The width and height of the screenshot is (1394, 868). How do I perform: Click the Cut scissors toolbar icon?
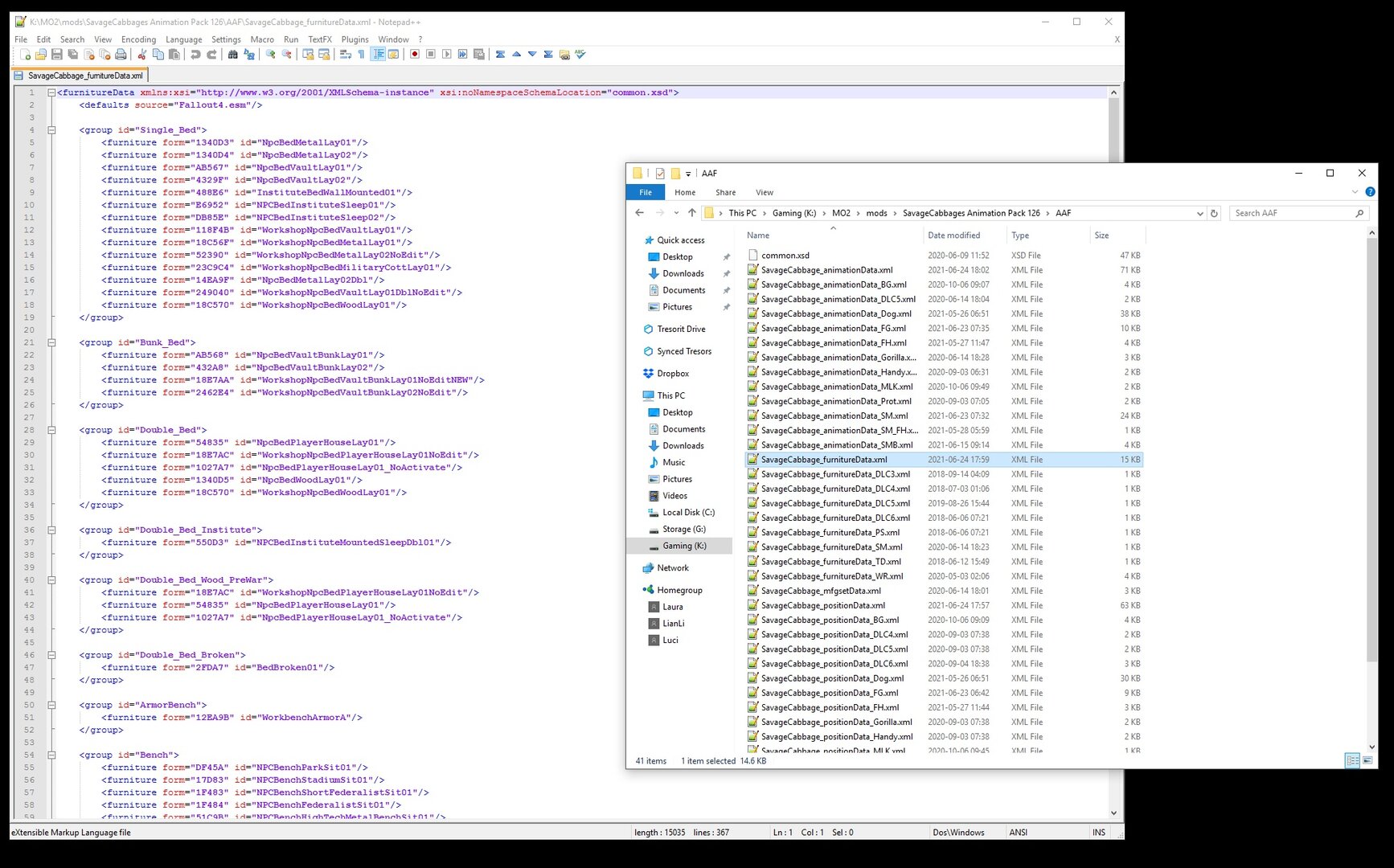[x=142, y=55]
